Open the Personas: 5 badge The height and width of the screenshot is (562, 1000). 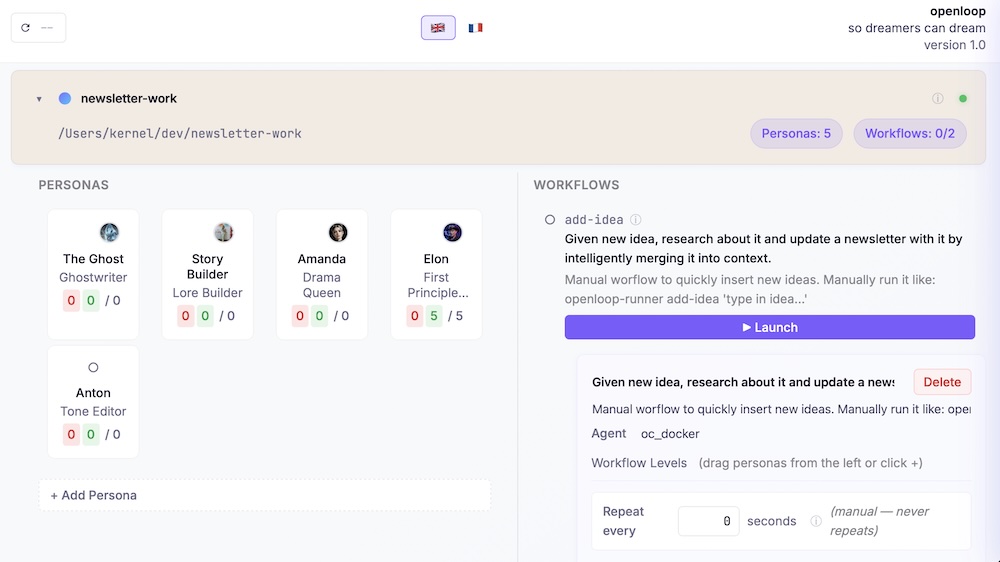point(796,133)
